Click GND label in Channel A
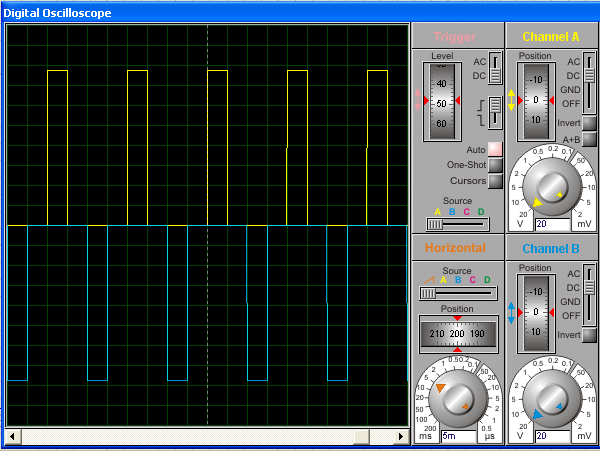The width and height of the screenshot is (600, 451). [x=570, y=90]
